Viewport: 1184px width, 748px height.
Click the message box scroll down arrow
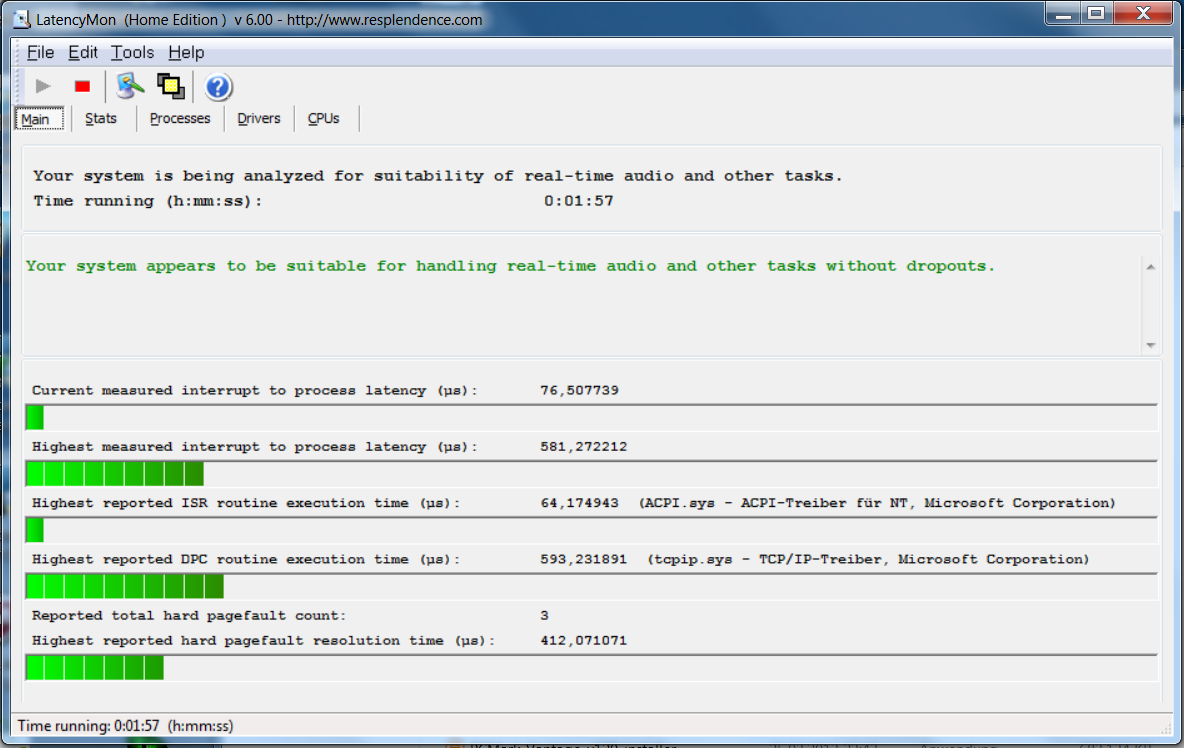pyautogui.click(x=1151, y=345)
